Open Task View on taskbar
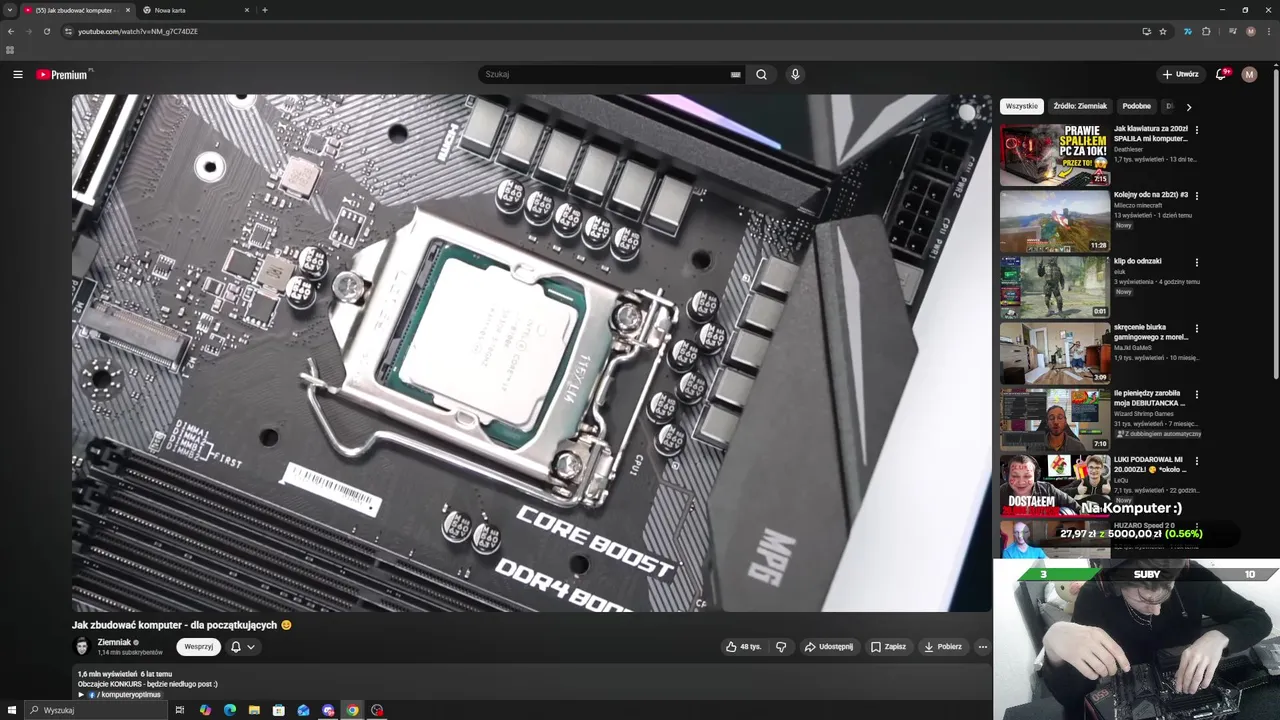 coord(179,710)
